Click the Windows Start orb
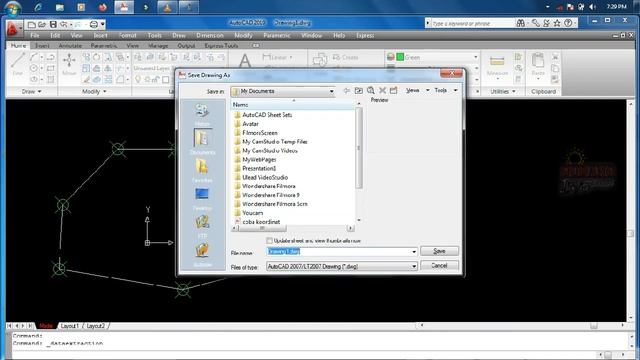This screenshot has height=360, width=640. 13,7
